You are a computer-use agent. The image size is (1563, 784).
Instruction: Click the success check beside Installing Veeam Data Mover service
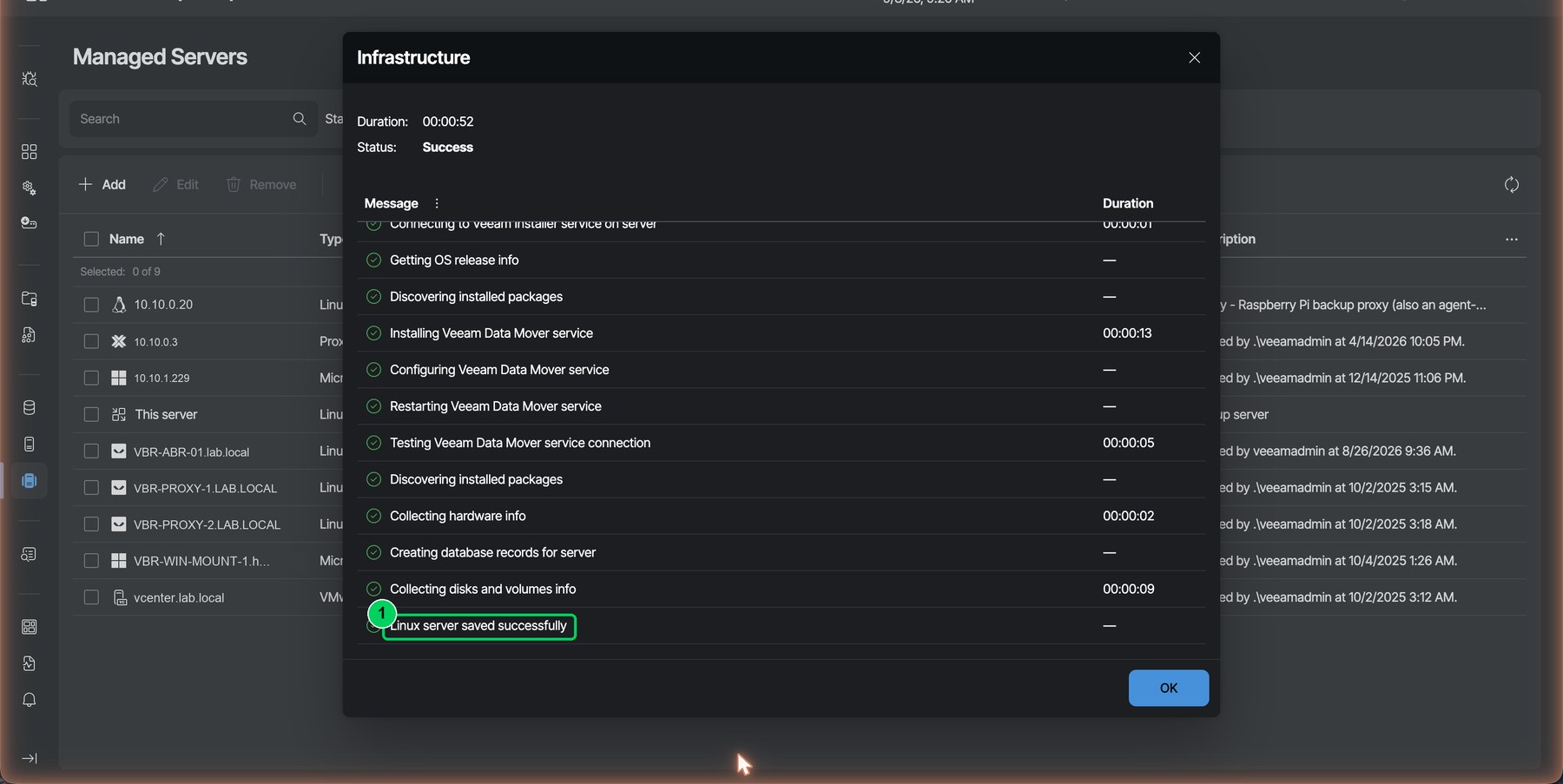tap(373, 333)
